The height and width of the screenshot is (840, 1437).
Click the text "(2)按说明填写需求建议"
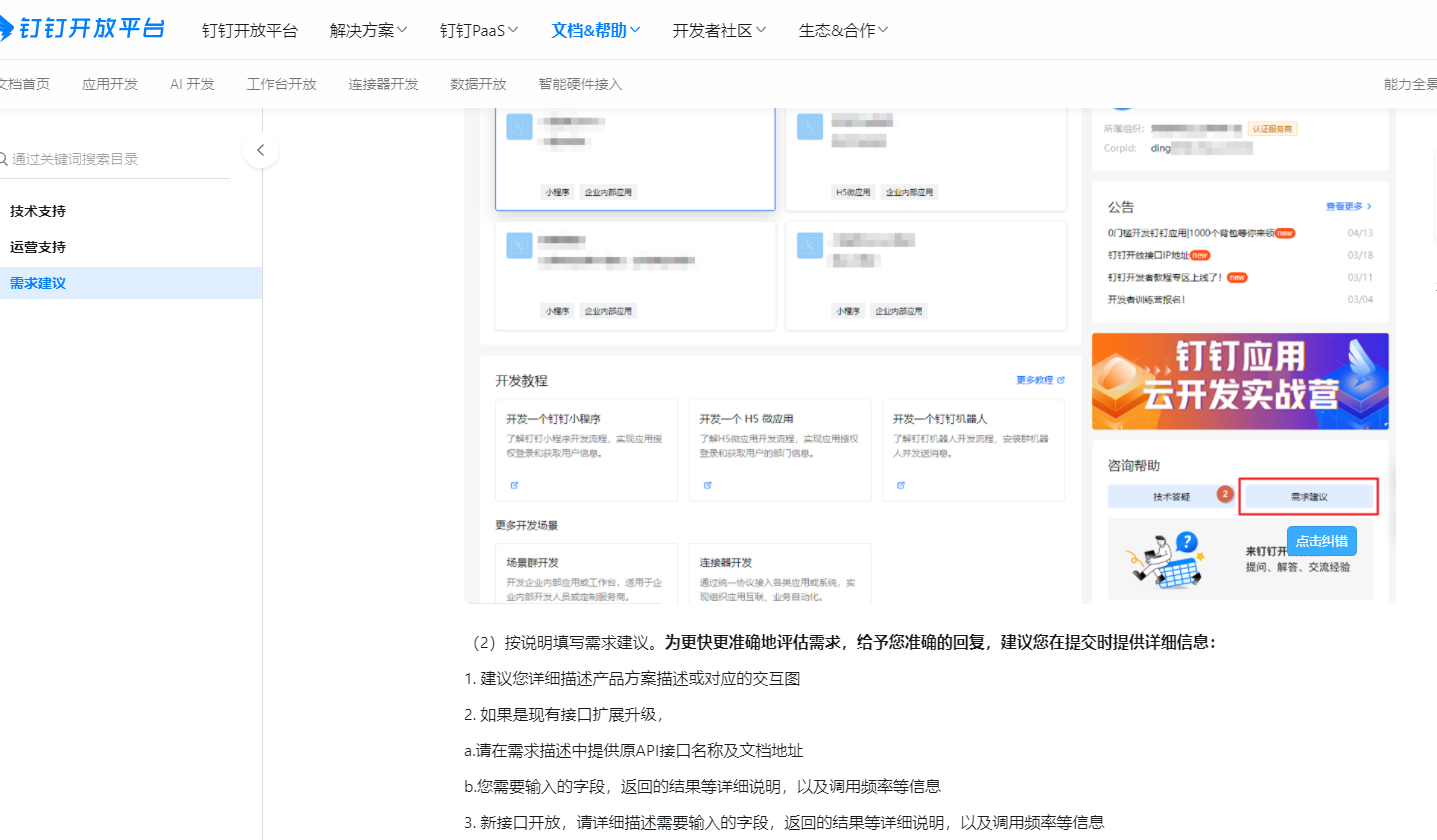coord(563,642)
